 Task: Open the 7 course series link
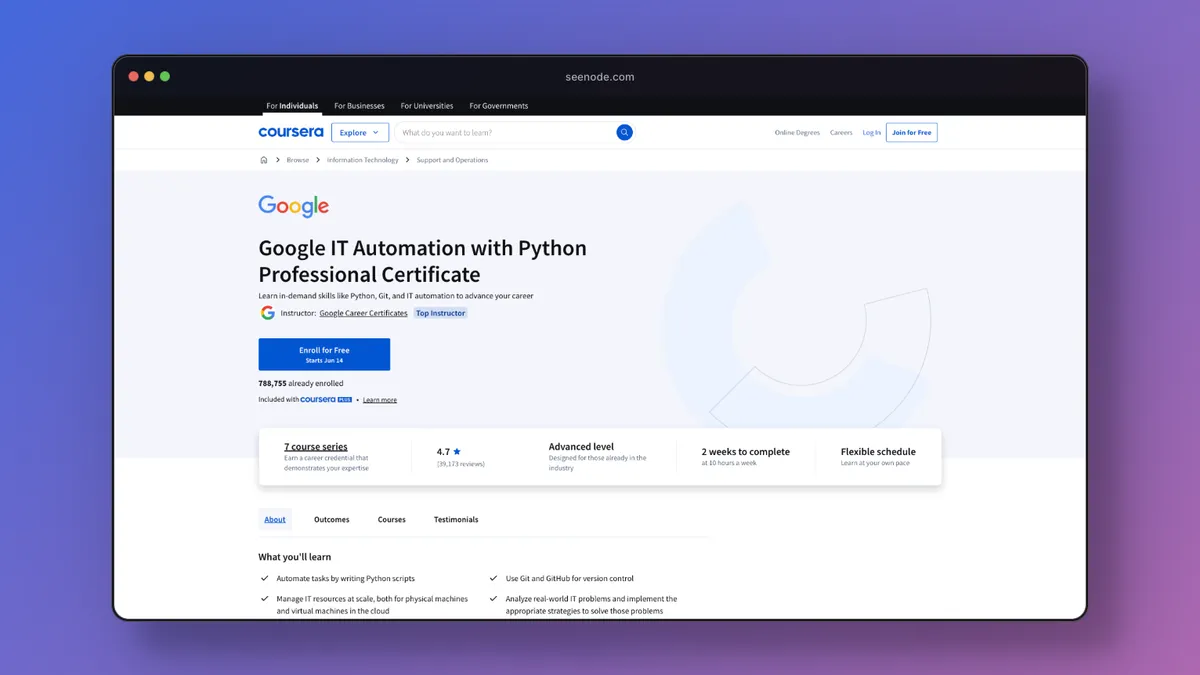[316, 446]
